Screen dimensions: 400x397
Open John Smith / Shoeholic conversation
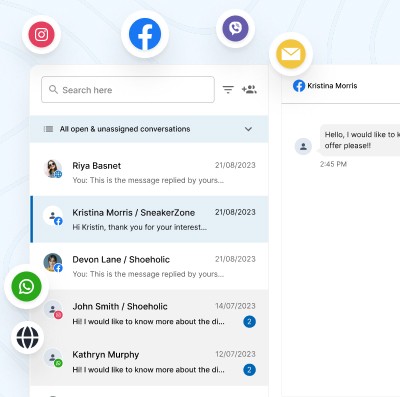tap(149, 313)
